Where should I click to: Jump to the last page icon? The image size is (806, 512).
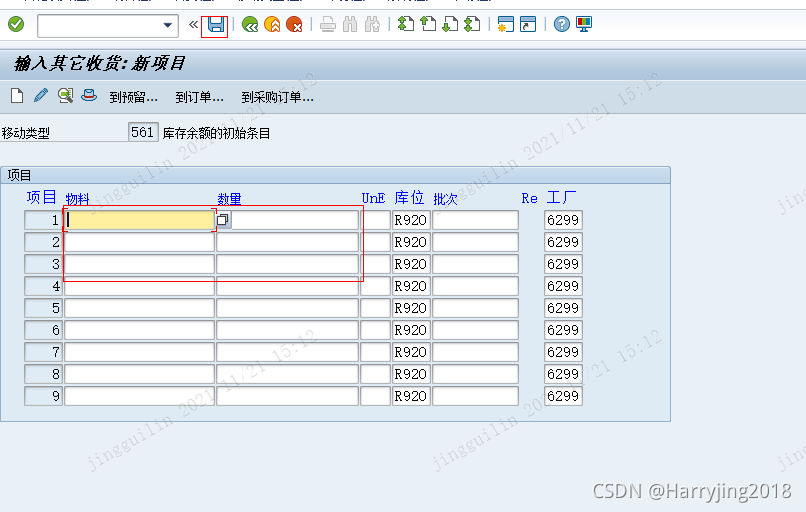click(472, 24)
